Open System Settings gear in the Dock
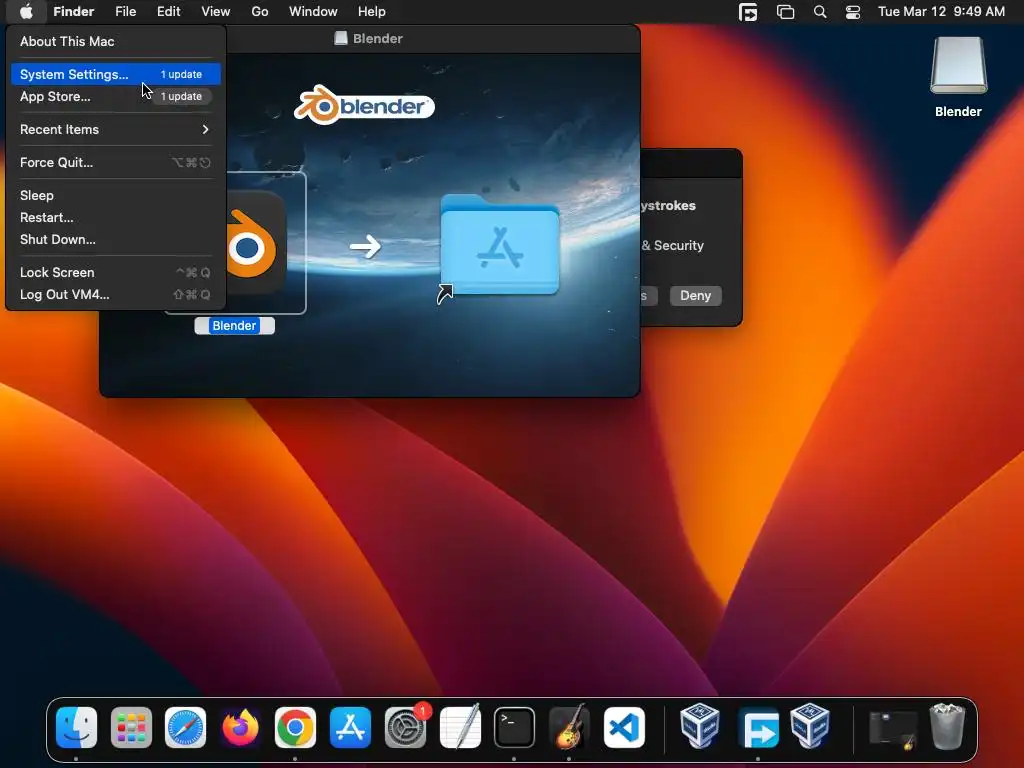This screenshot has width=1024, height=768. (x=405, y=727)
